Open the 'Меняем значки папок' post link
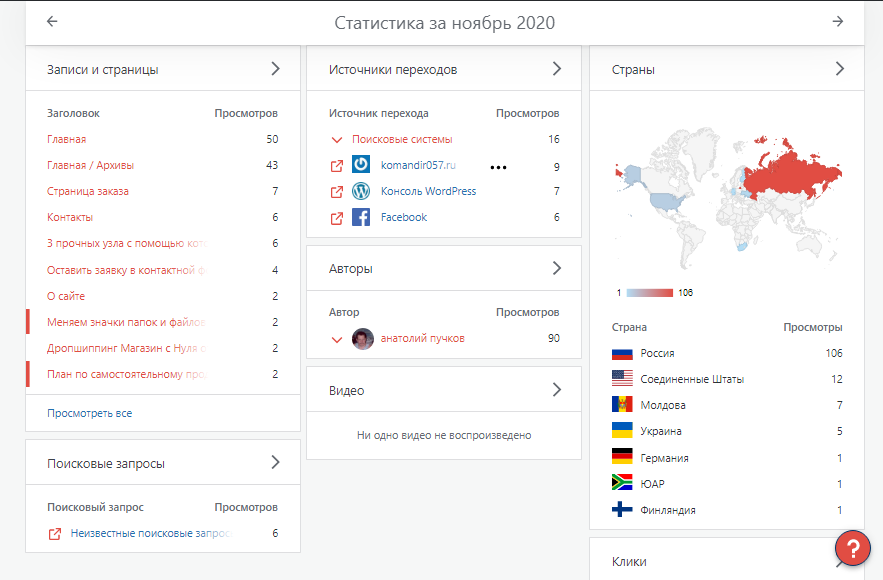883x580 pixels. [x=126, y=322]
